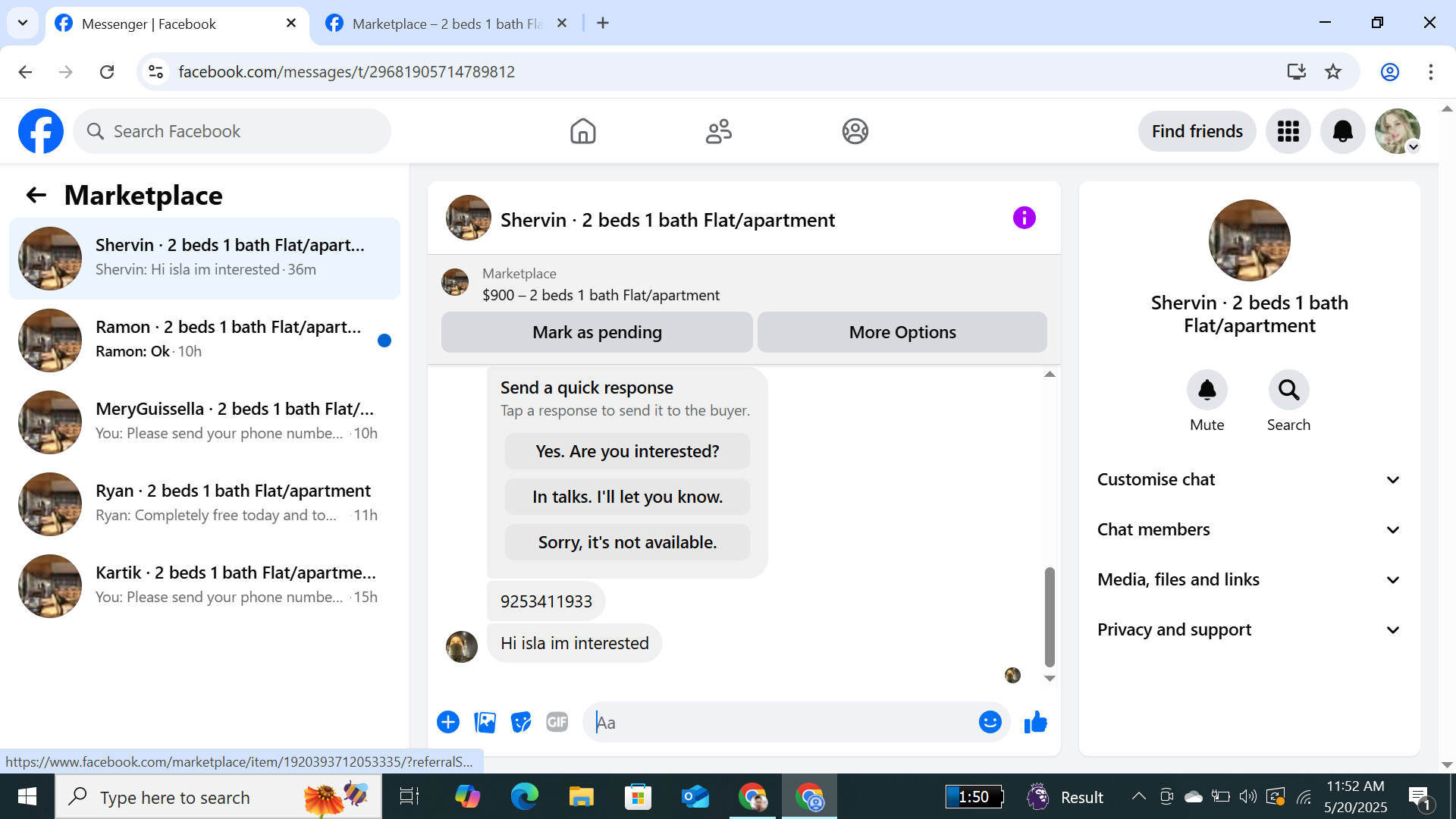
Task: Expand the Chat members section
Action: (x=1249, y=530)
